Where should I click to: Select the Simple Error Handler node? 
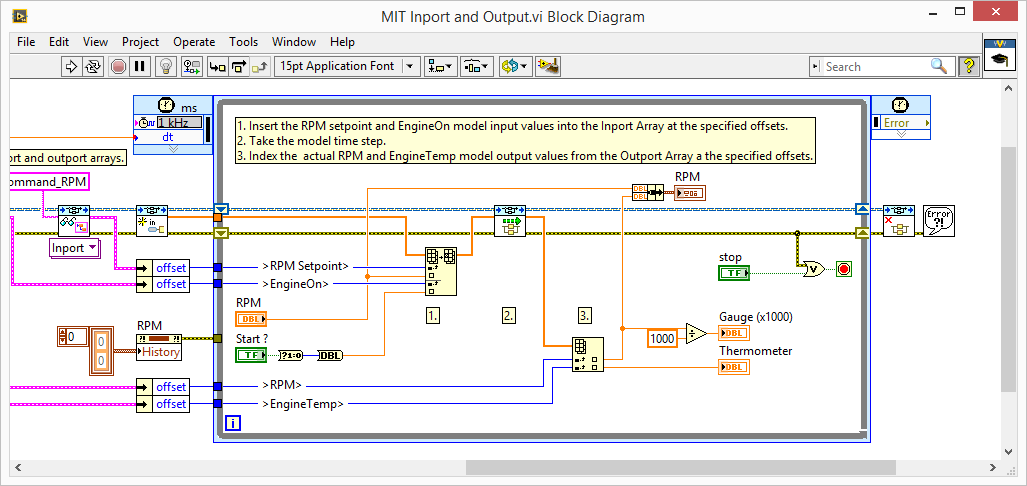tap(939, 221)
